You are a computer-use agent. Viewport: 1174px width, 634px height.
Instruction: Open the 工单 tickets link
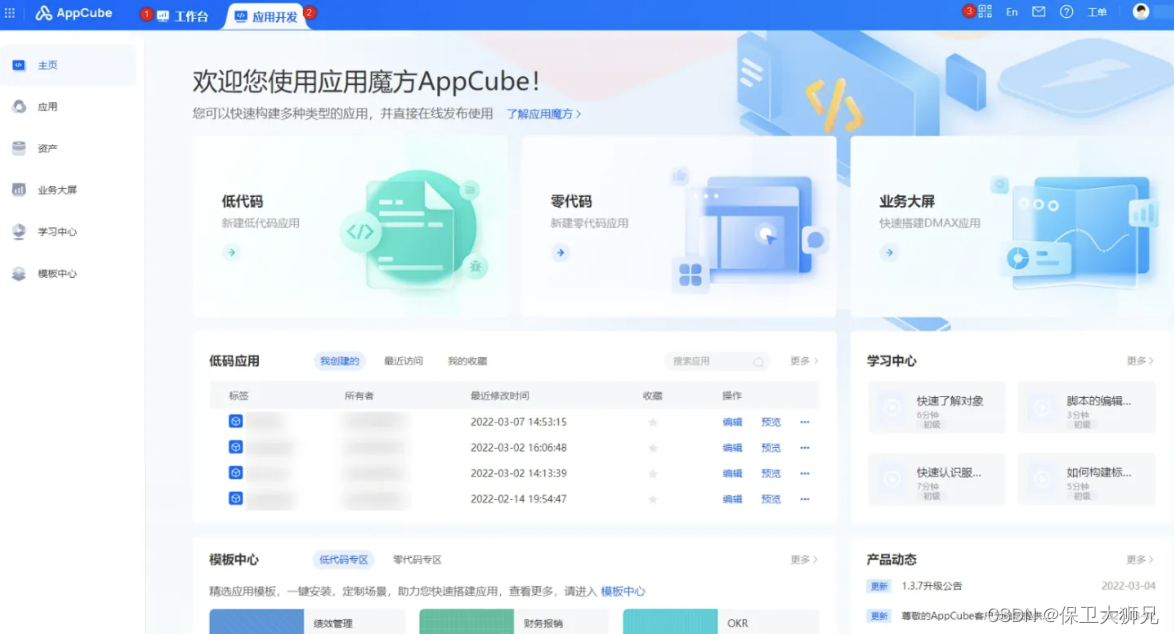pyautogui.click(x=1097, y=12)
